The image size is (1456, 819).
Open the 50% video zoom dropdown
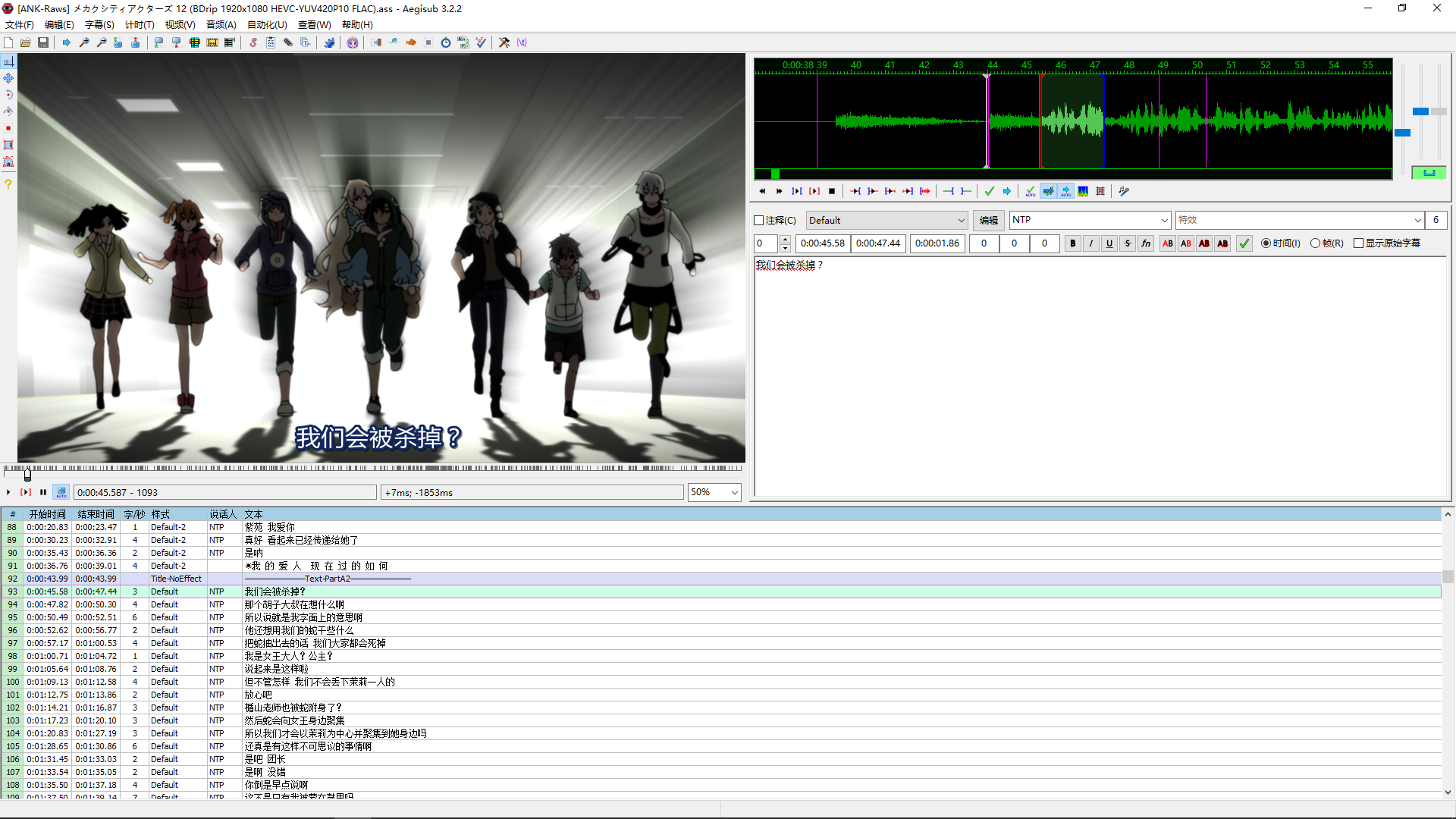pyautogui.click(x=714, y=492)
